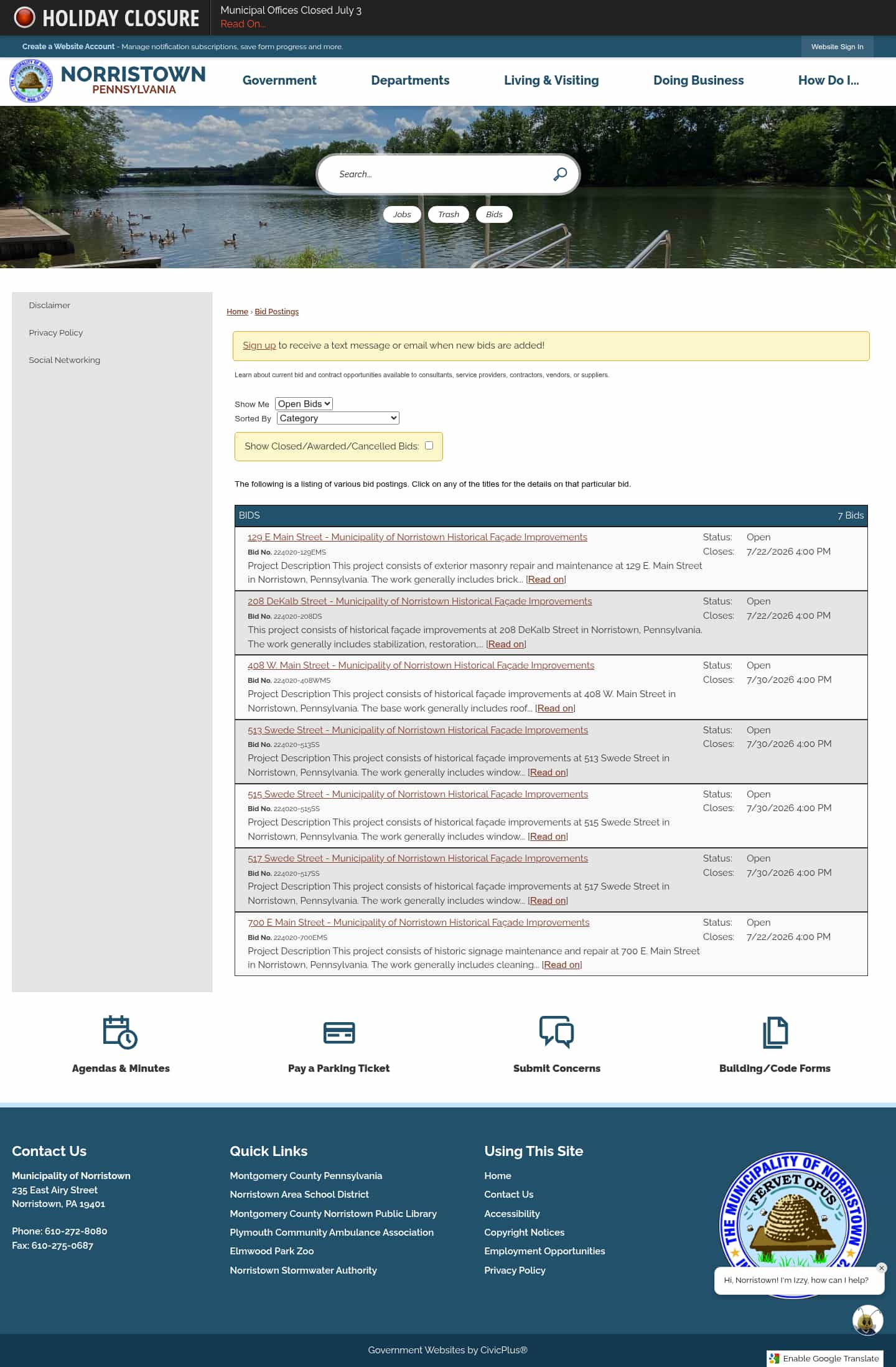This screenshot has width=896, height=1367.
Task: Open Norristown Stormwater Authority link
Action: (303, 1271)
